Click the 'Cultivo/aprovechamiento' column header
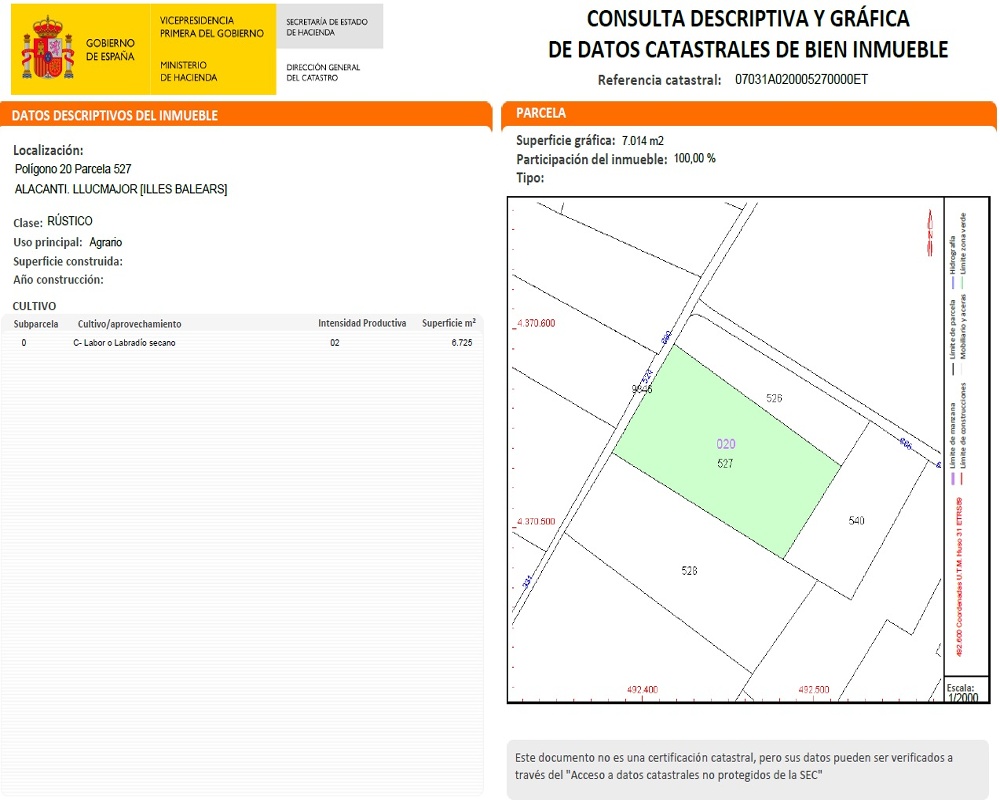The width and height of the screenshot is (1000, 800). [x=129, y=324]
